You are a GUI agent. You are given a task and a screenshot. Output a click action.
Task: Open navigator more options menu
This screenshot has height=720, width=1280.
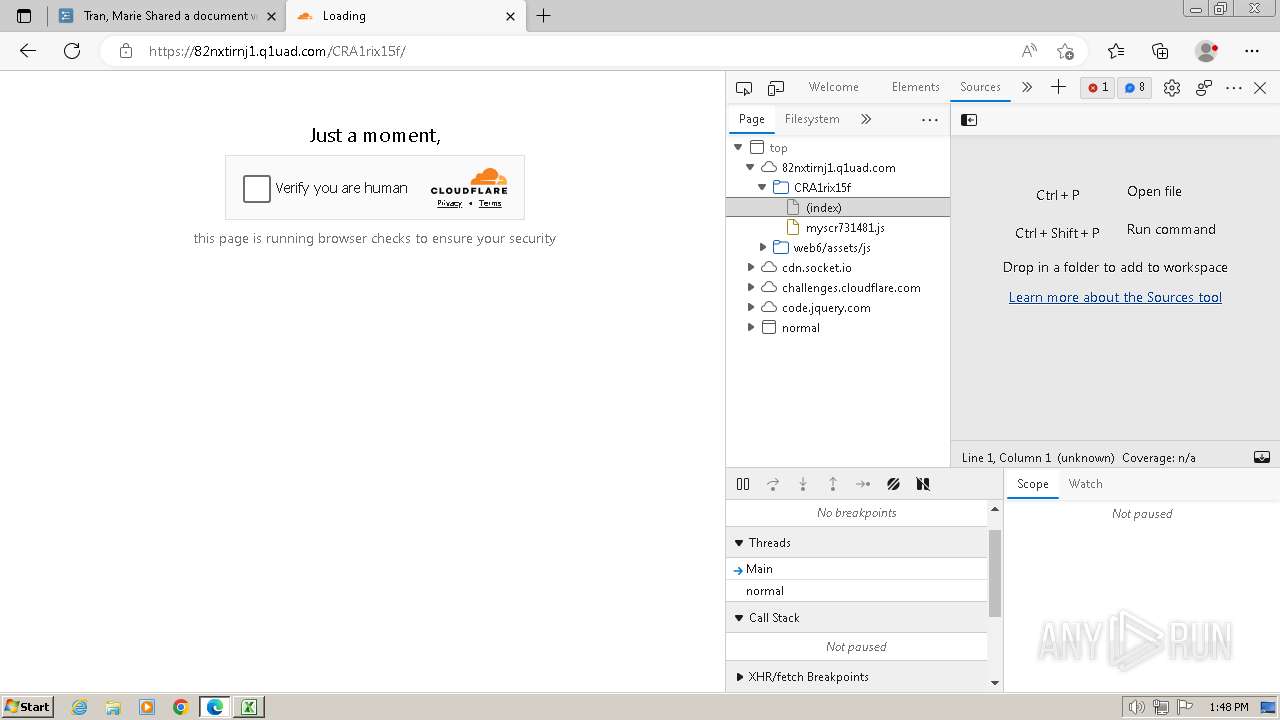pyautogui.click(x=930, y=119)
